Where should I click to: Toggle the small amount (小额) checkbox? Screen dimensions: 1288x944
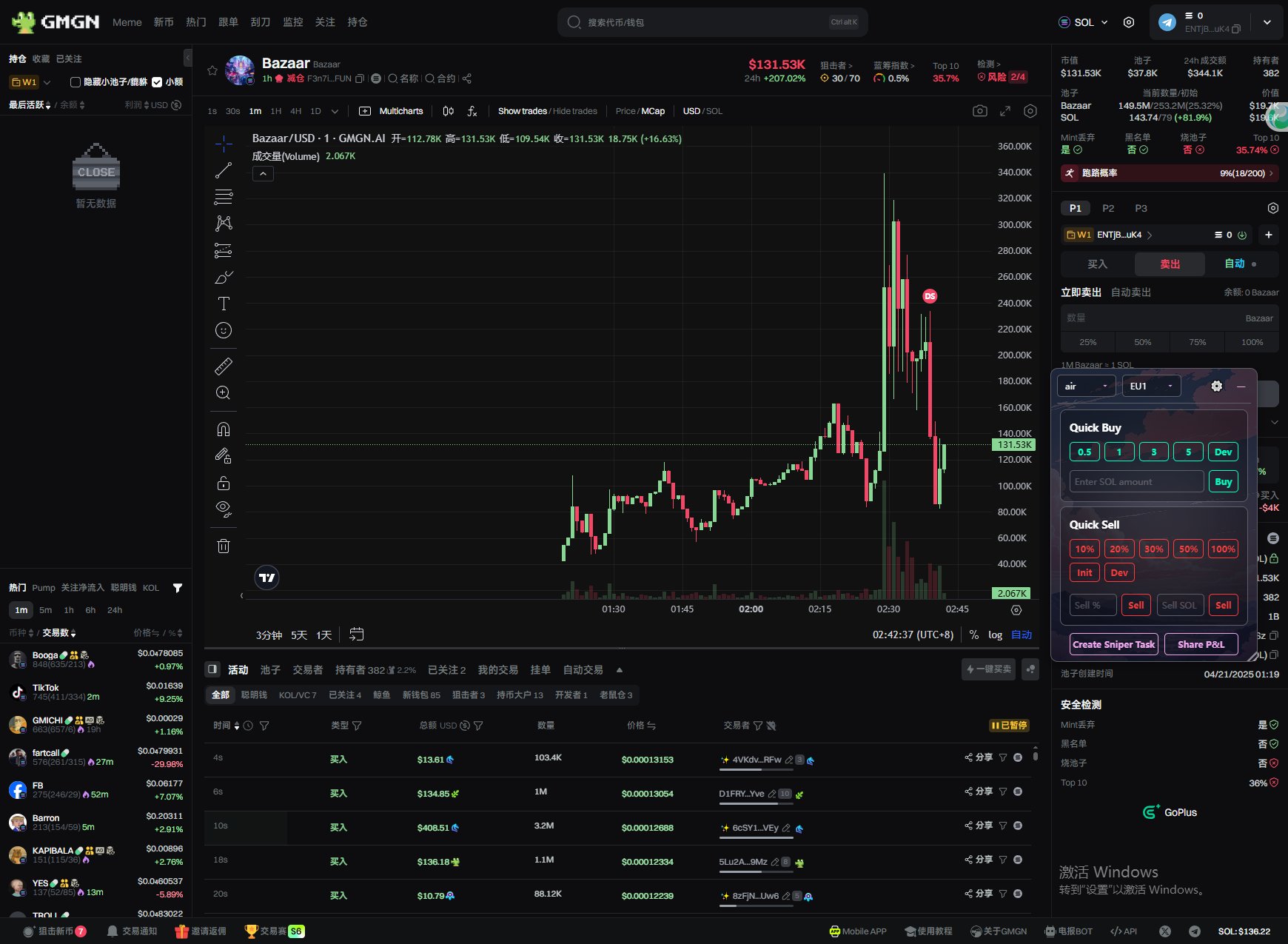tap(157, 82)
